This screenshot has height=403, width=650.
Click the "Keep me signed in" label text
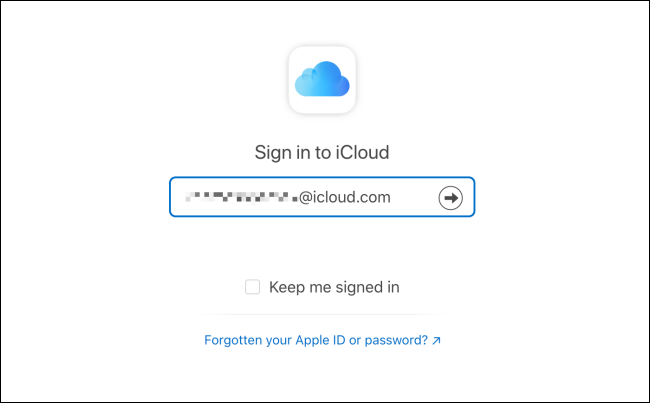click(334, 288)
